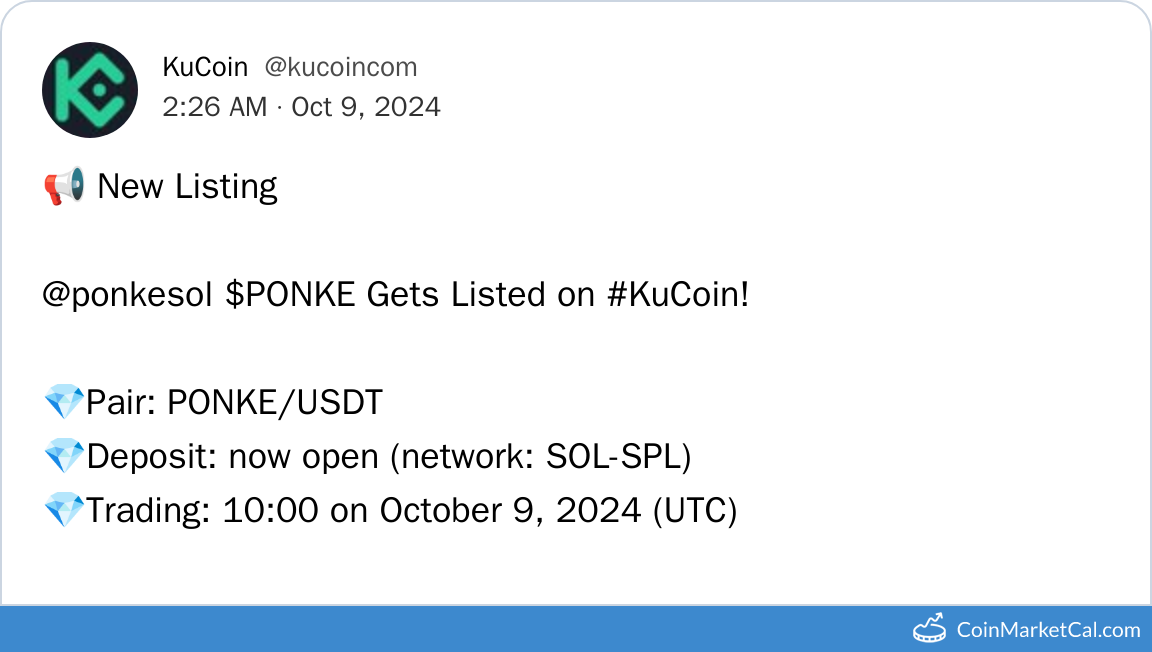Open the 2:26 AM Oct 9 timestamp
Viewport: 1152px width, 652px height.
[301, 107]
